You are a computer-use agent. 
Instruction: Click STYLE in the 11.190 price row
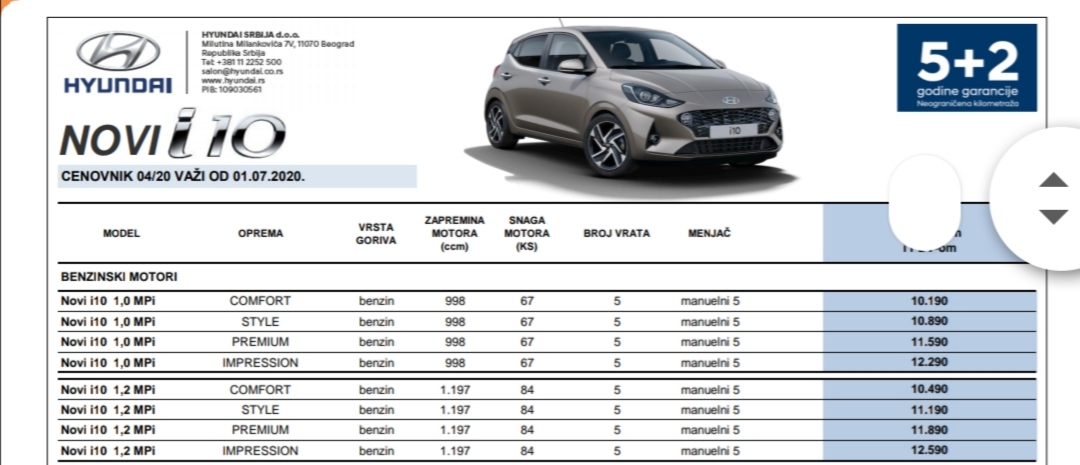coord(260,410)
